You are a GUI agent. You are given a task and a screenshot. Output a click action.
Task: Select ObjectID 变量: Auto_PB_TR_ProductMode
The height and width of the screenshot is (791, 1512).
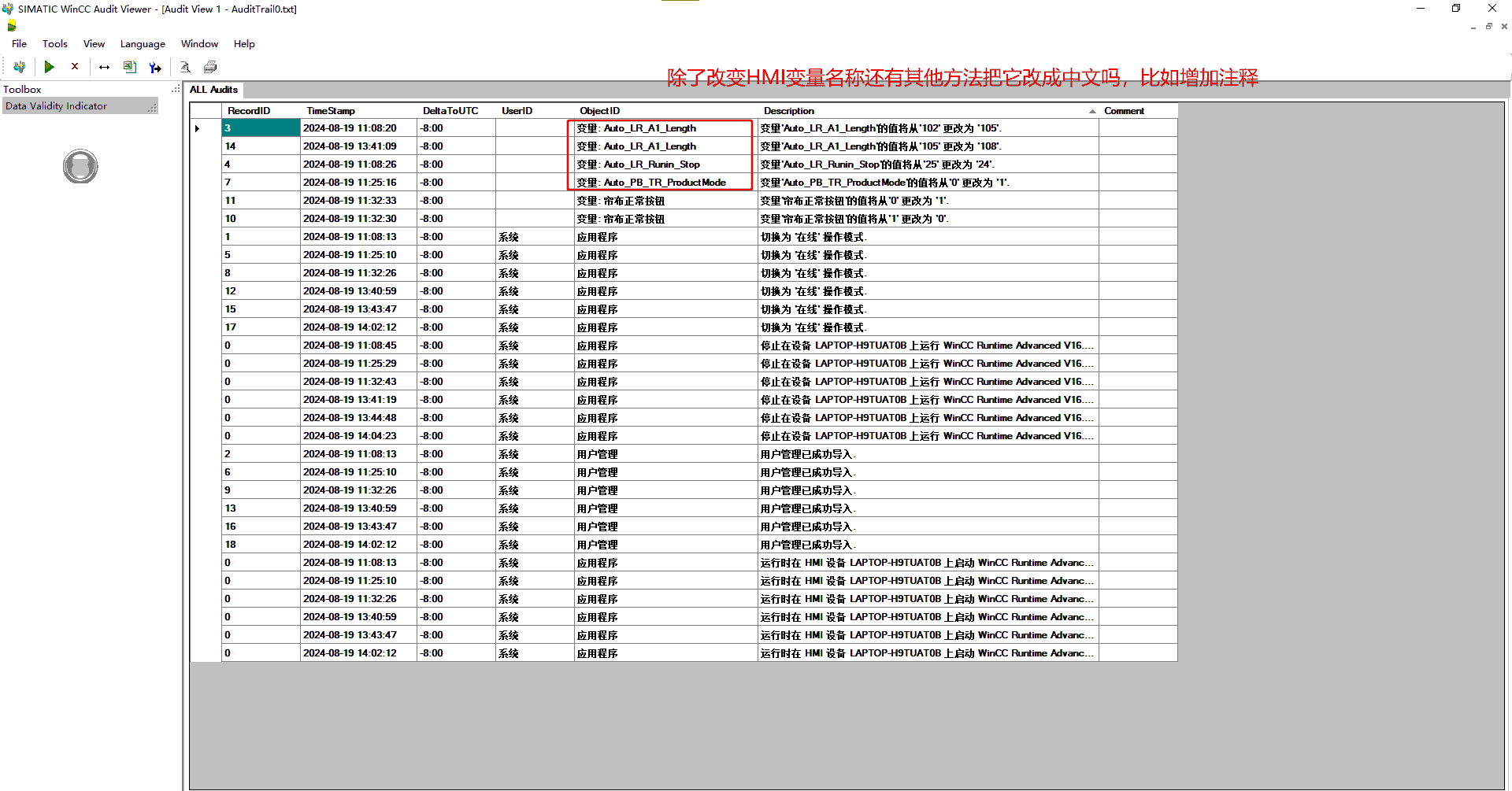665,183
